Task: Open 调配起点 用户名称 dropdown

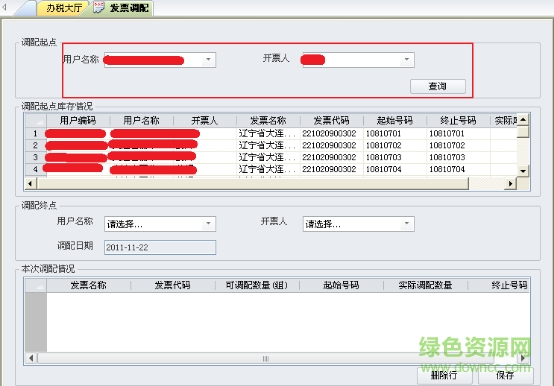Action: (208, 59)
